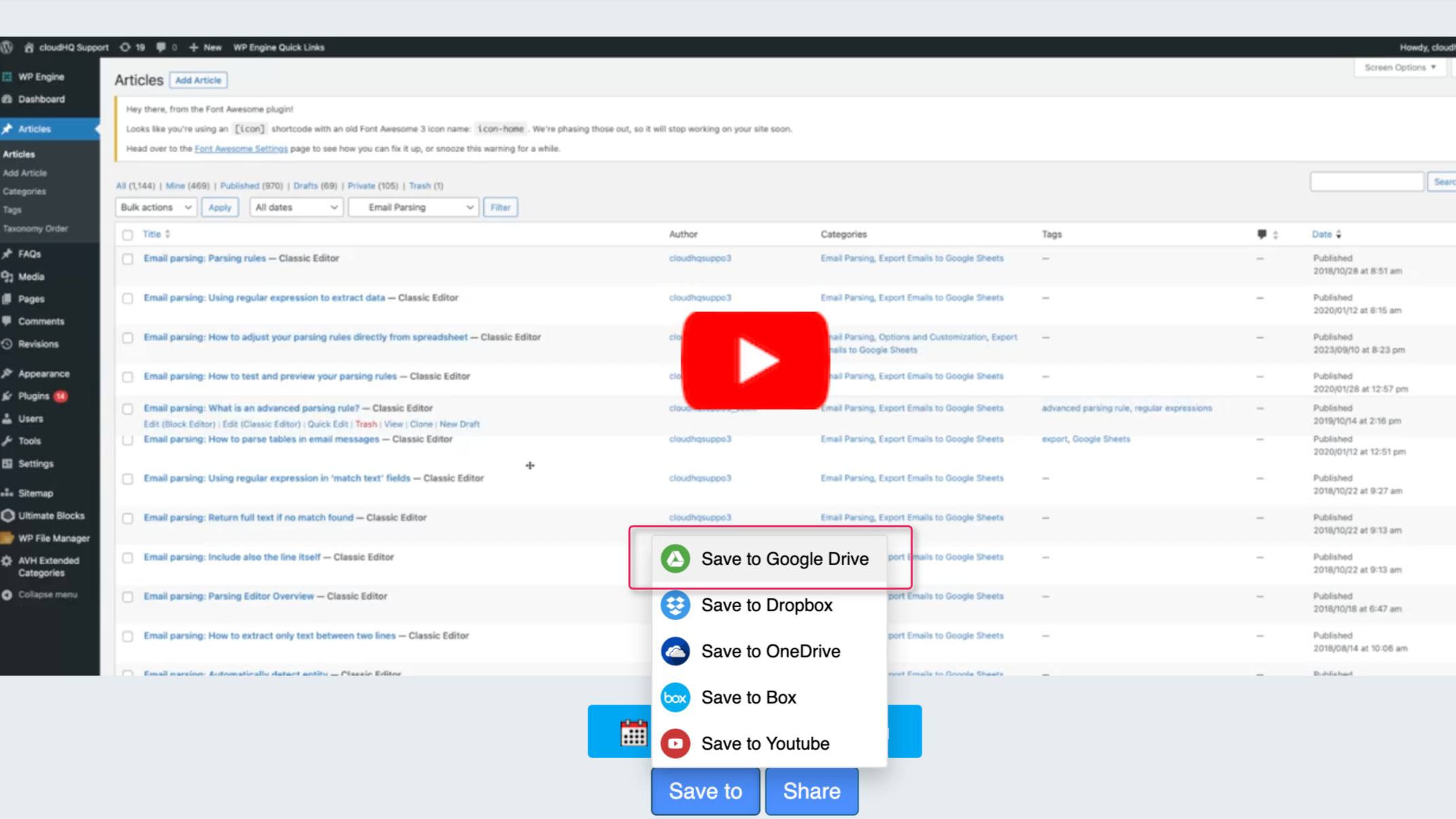Expand Screen Options panel

pos(1400,67)
